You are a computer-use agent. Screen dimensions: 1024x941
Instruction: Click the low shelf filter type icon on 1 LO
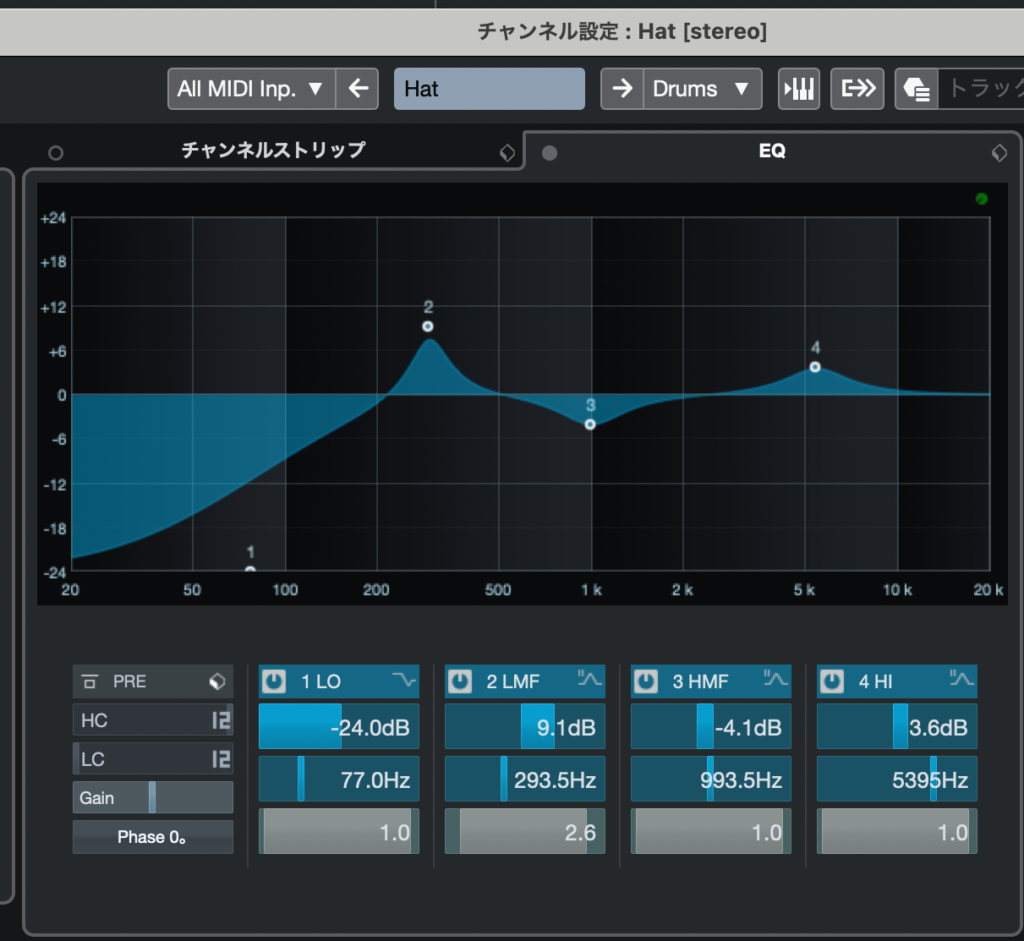click(404, 681)
